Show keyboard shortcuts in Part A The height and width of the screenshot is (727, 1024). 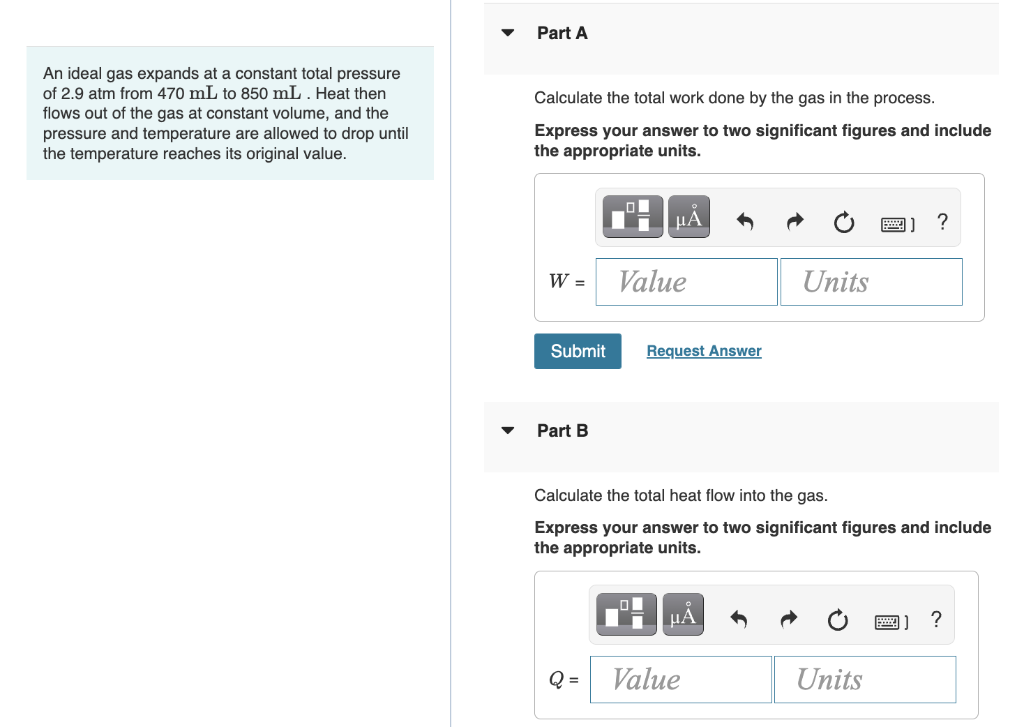pos(897,225)
